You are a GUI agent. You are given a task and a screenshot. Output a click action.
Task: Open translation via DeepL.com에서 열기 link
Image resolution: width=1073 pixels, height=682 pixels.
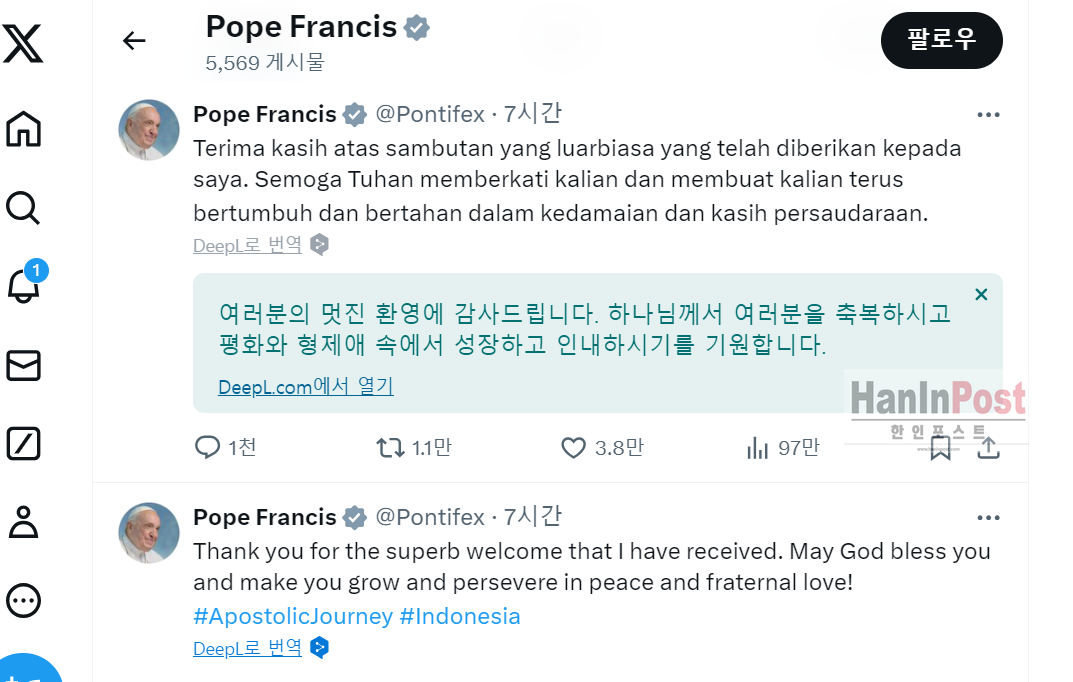point(306,387)
